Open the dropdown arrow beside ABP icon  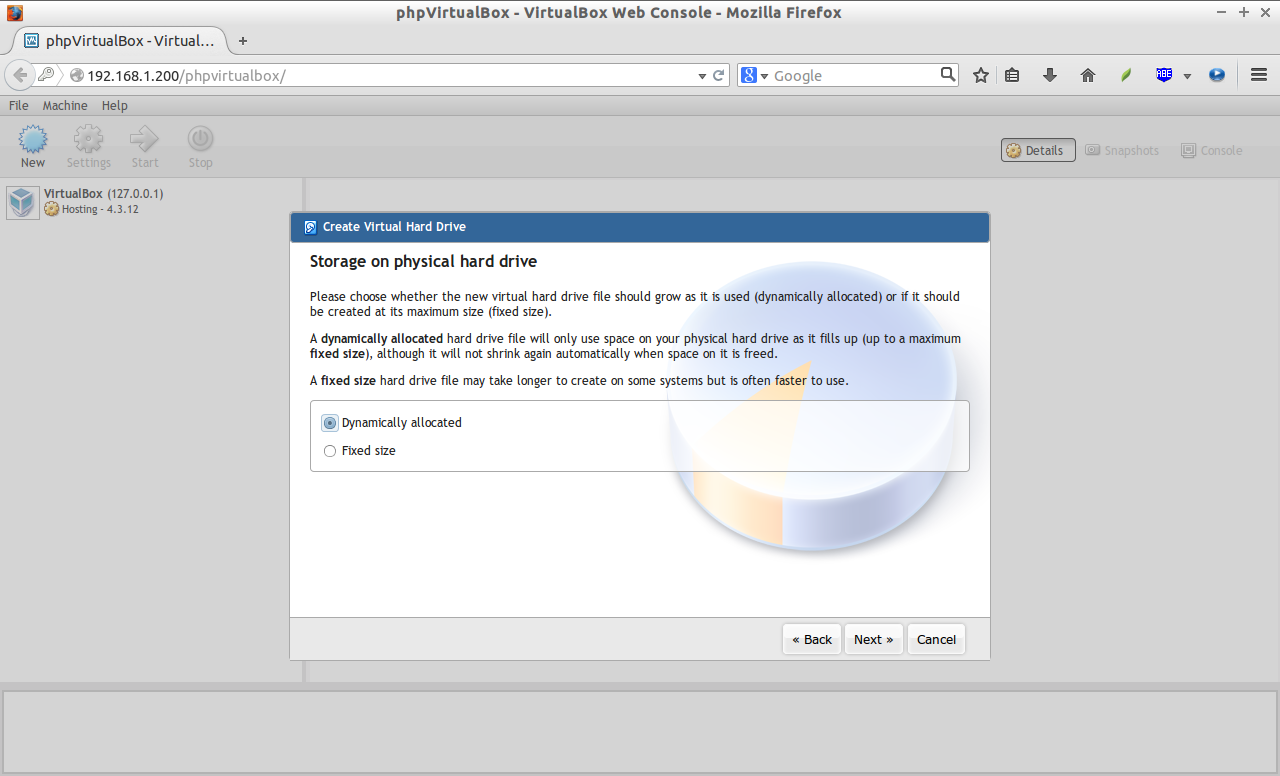(1187, 76)
